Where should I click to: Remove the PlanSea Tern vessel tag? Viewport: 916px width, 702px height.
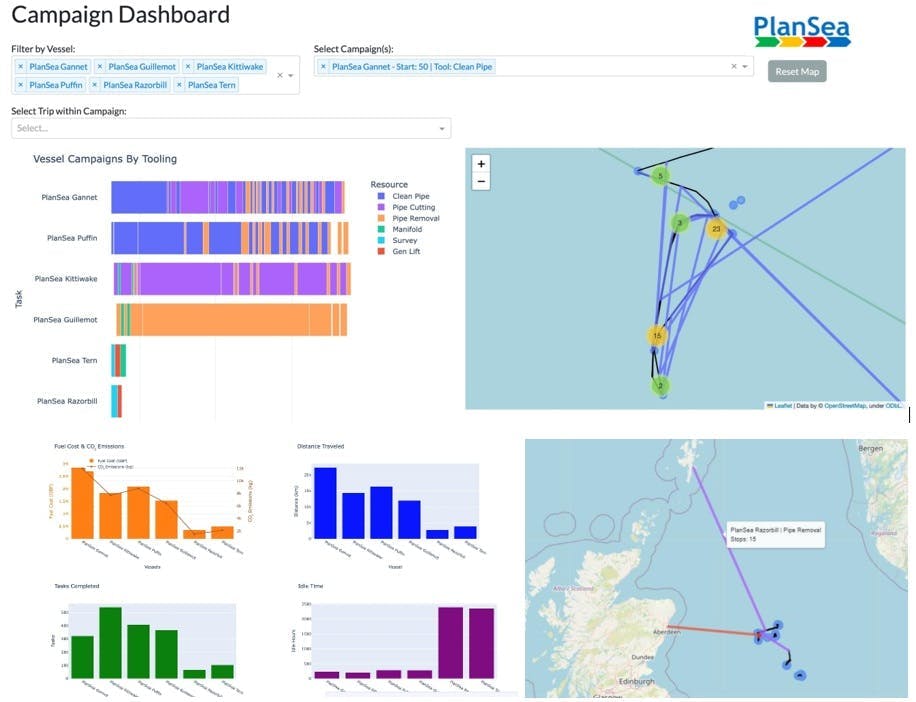tap(181, 85)
